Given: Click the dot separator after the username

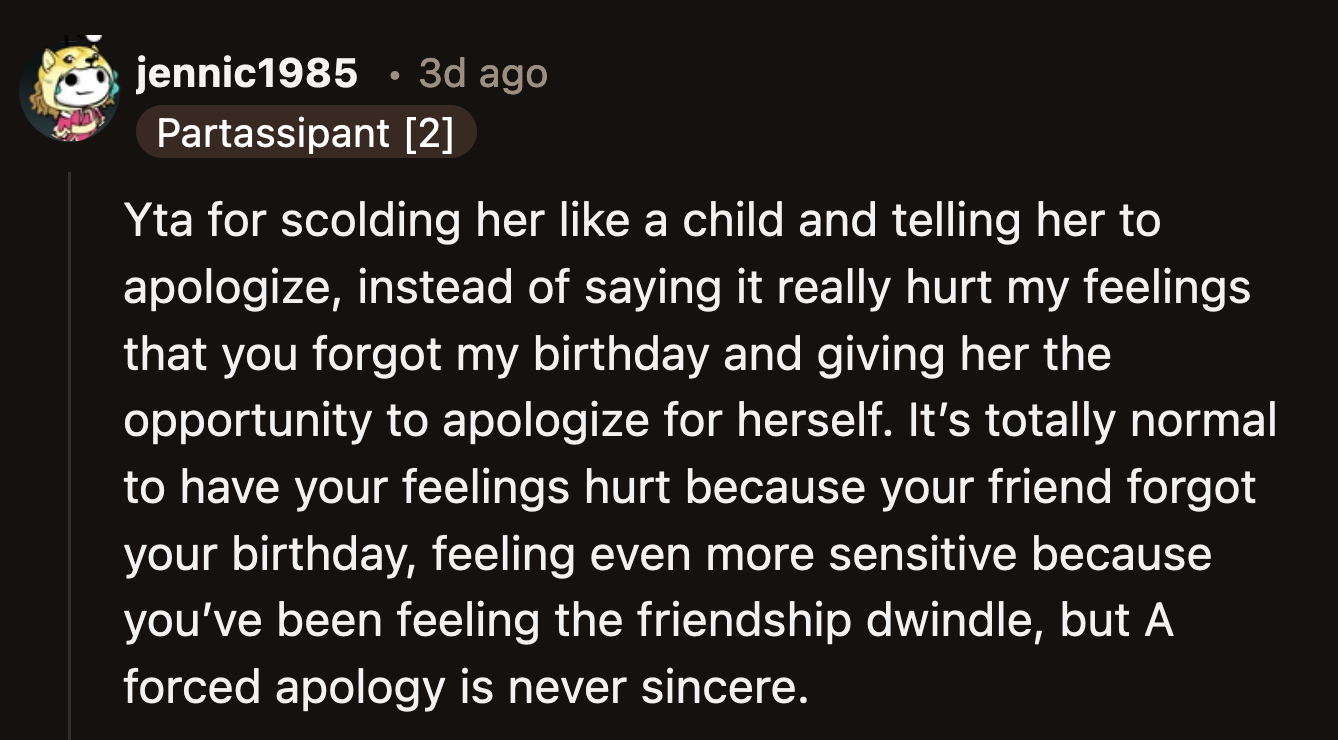Looking at the screenshot, I should (x=394, y=73).
